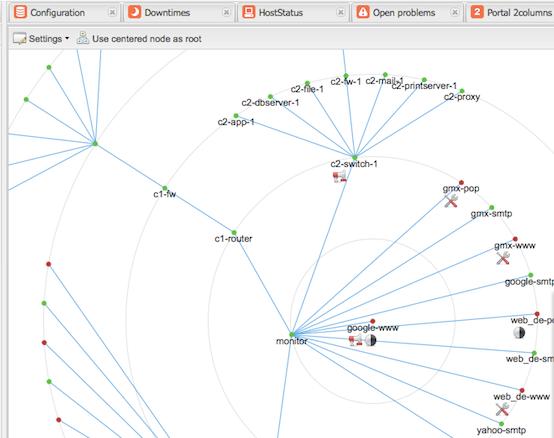Viewport: 554px width, 438px height.
Task: Click the notification megaphone icon under c2-switch-1
Action: [340, 176]
